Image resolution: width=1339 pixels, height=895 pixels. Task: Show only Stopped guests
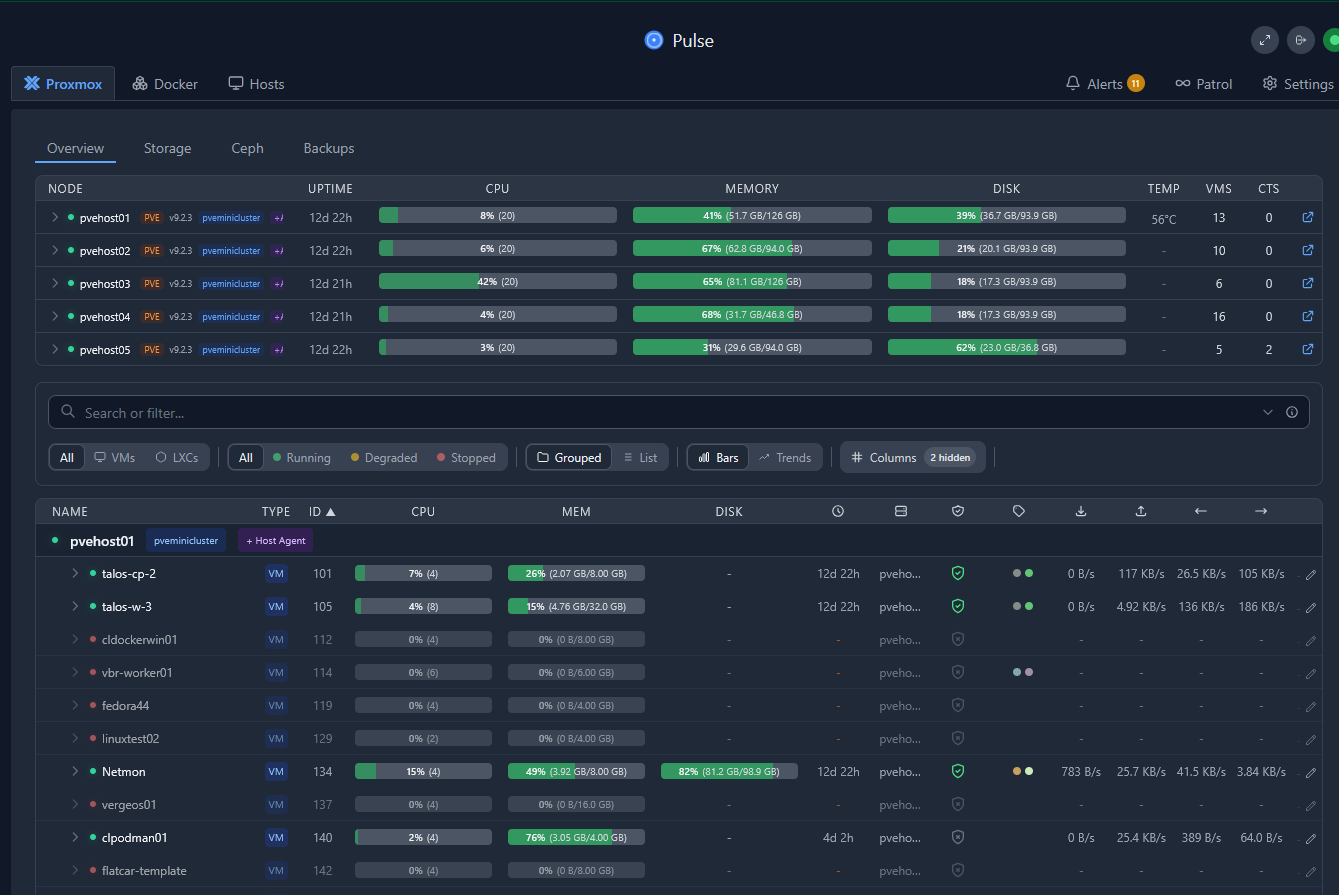tap(466, 457)
